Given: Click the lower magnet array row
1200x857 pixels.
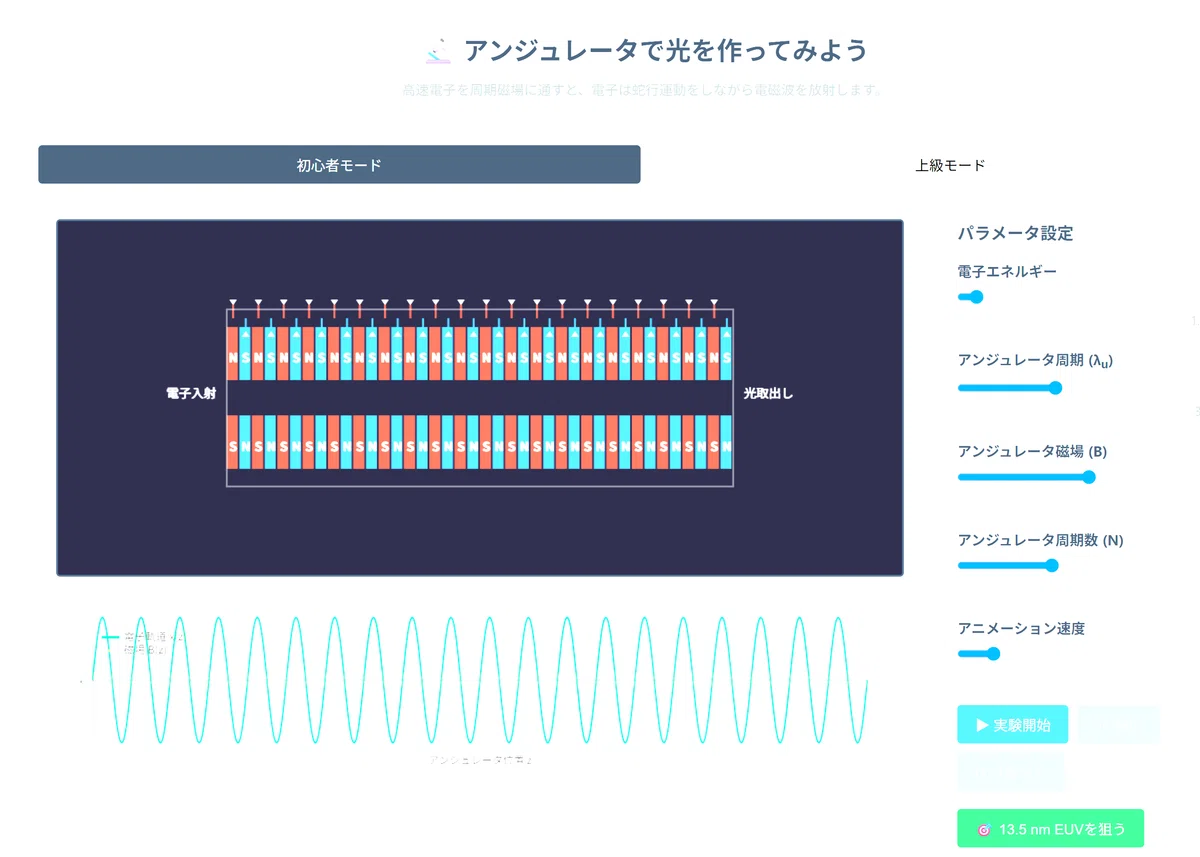Looking at the screenshot, I should [480, 442].
